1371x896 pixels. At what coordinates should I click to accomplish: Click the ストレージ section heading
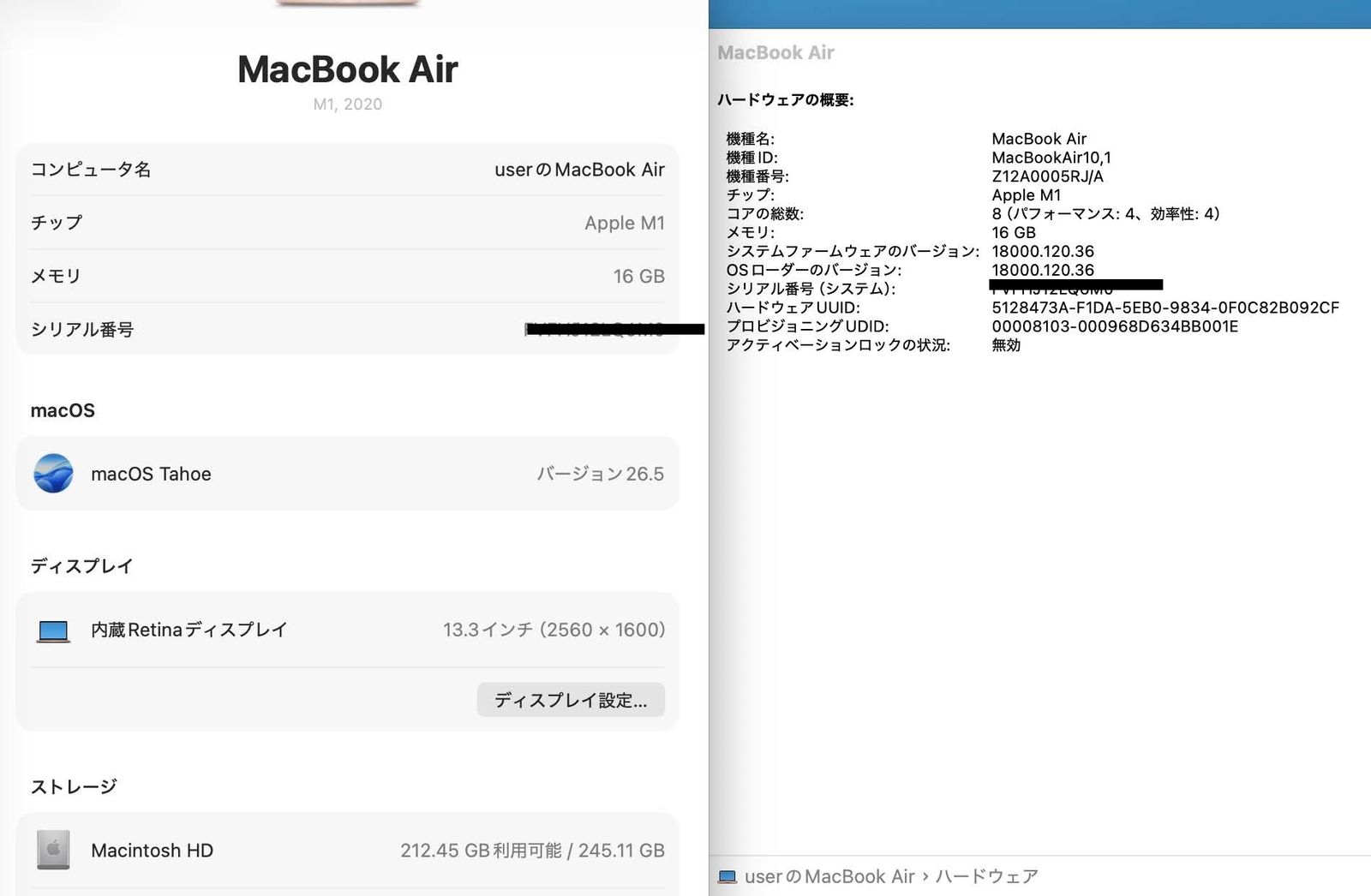74,786
